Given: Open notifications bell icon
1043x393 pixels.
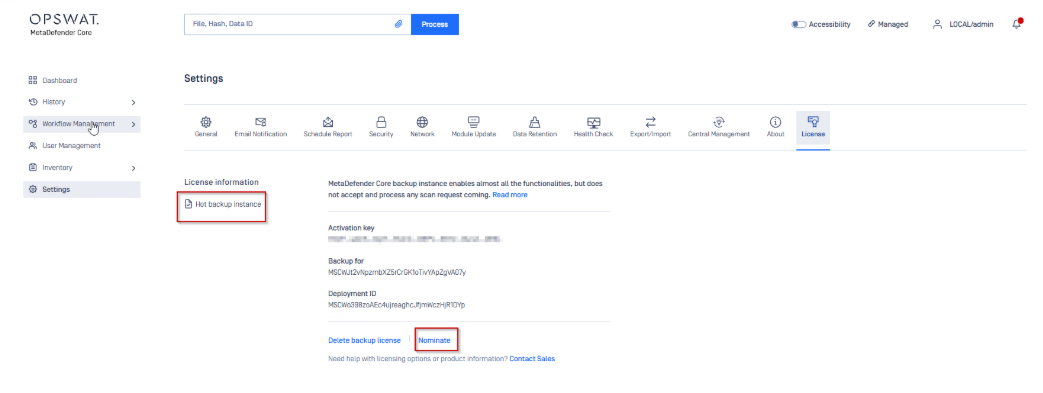Looking at the screenshot, I should (1016, 24).
